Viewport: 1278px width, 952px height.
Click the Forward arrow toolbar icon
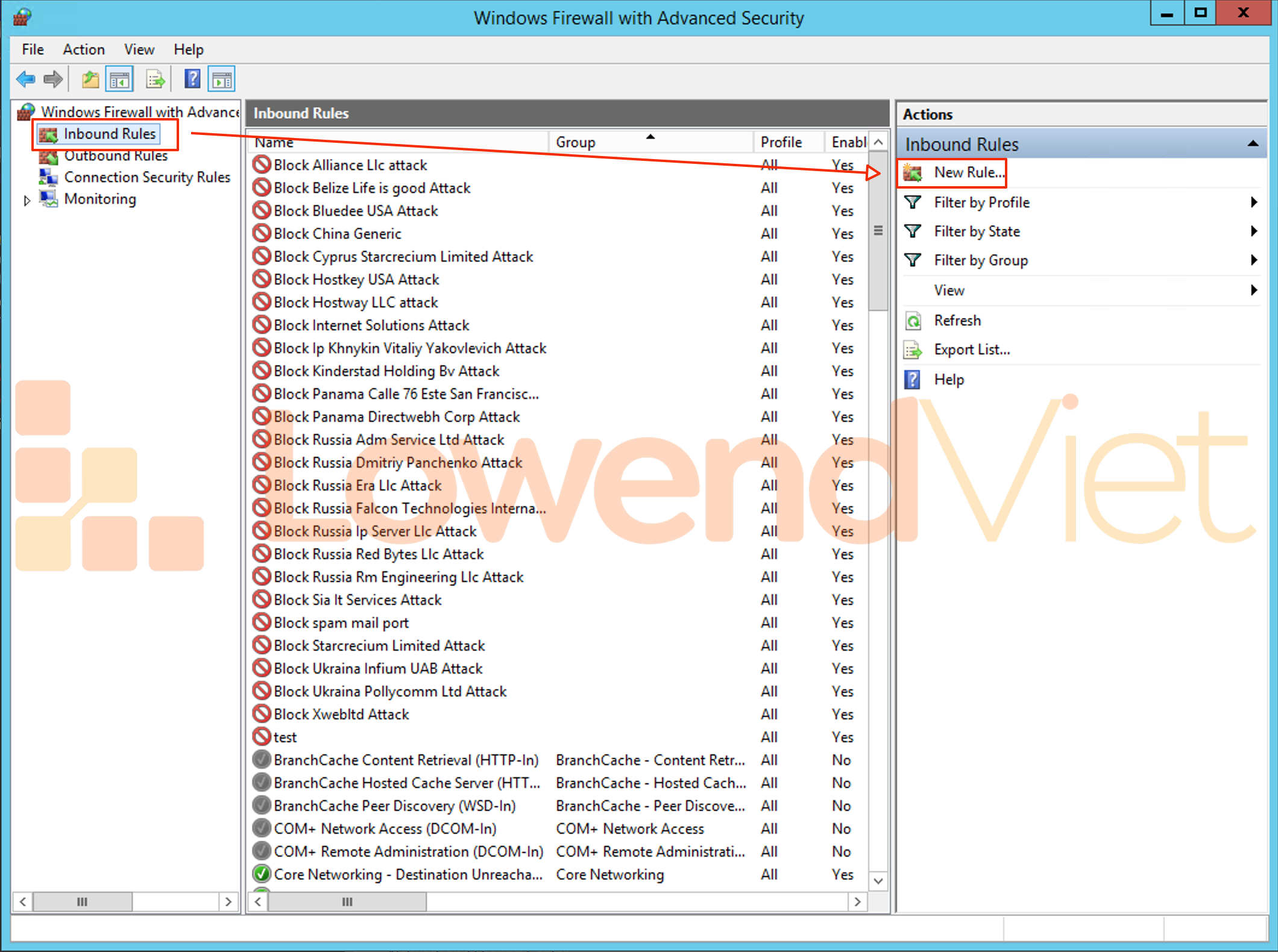[x=53, y=79]
